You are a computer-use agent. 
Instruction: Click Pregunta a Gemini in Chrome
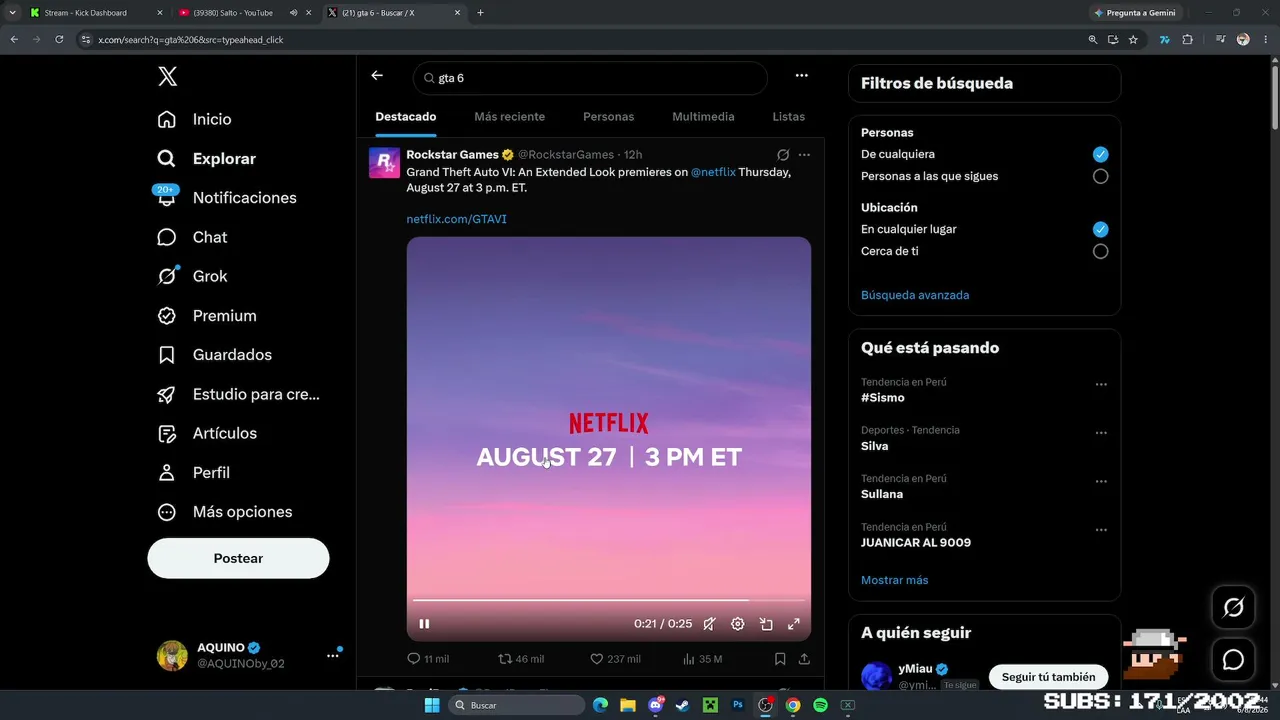(1135, 13)
